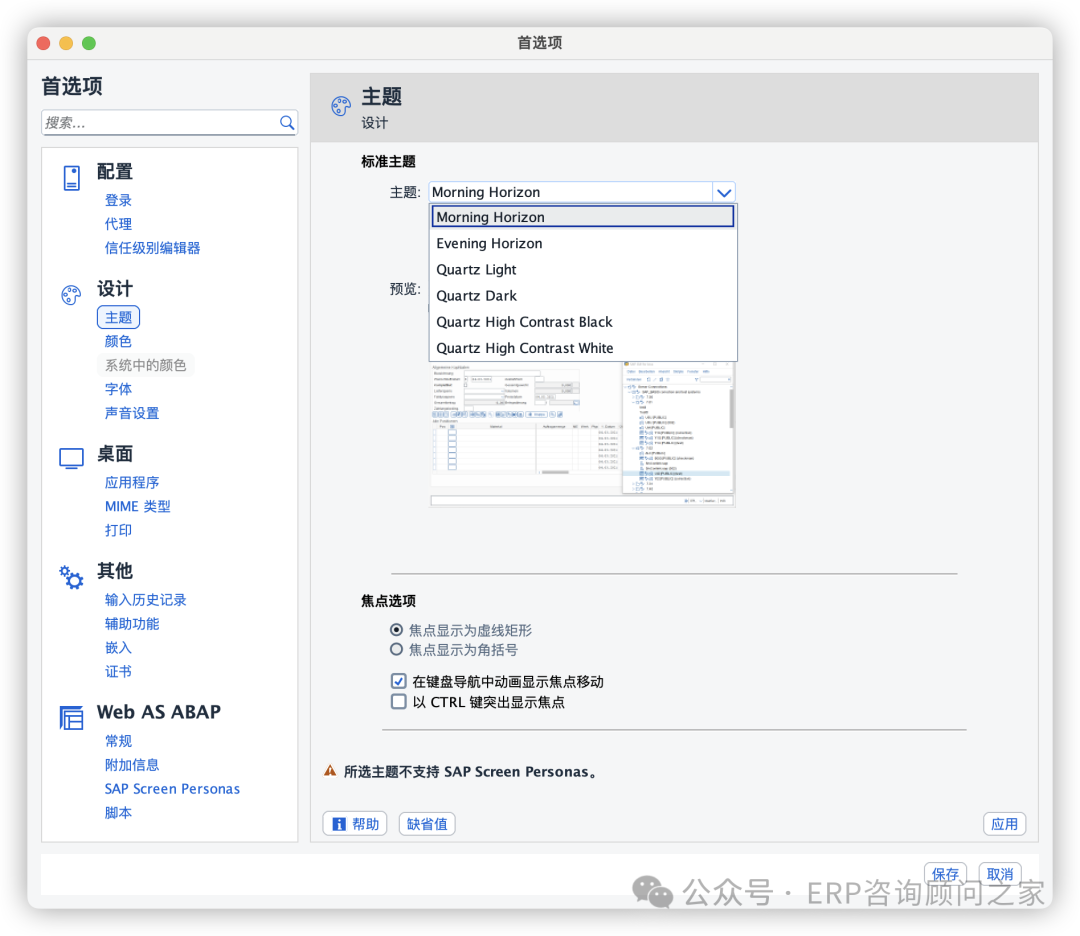Click the palette icon in the 主题 header
The width and height of the screenshot is (1080, 936).
tap(341, 106)
